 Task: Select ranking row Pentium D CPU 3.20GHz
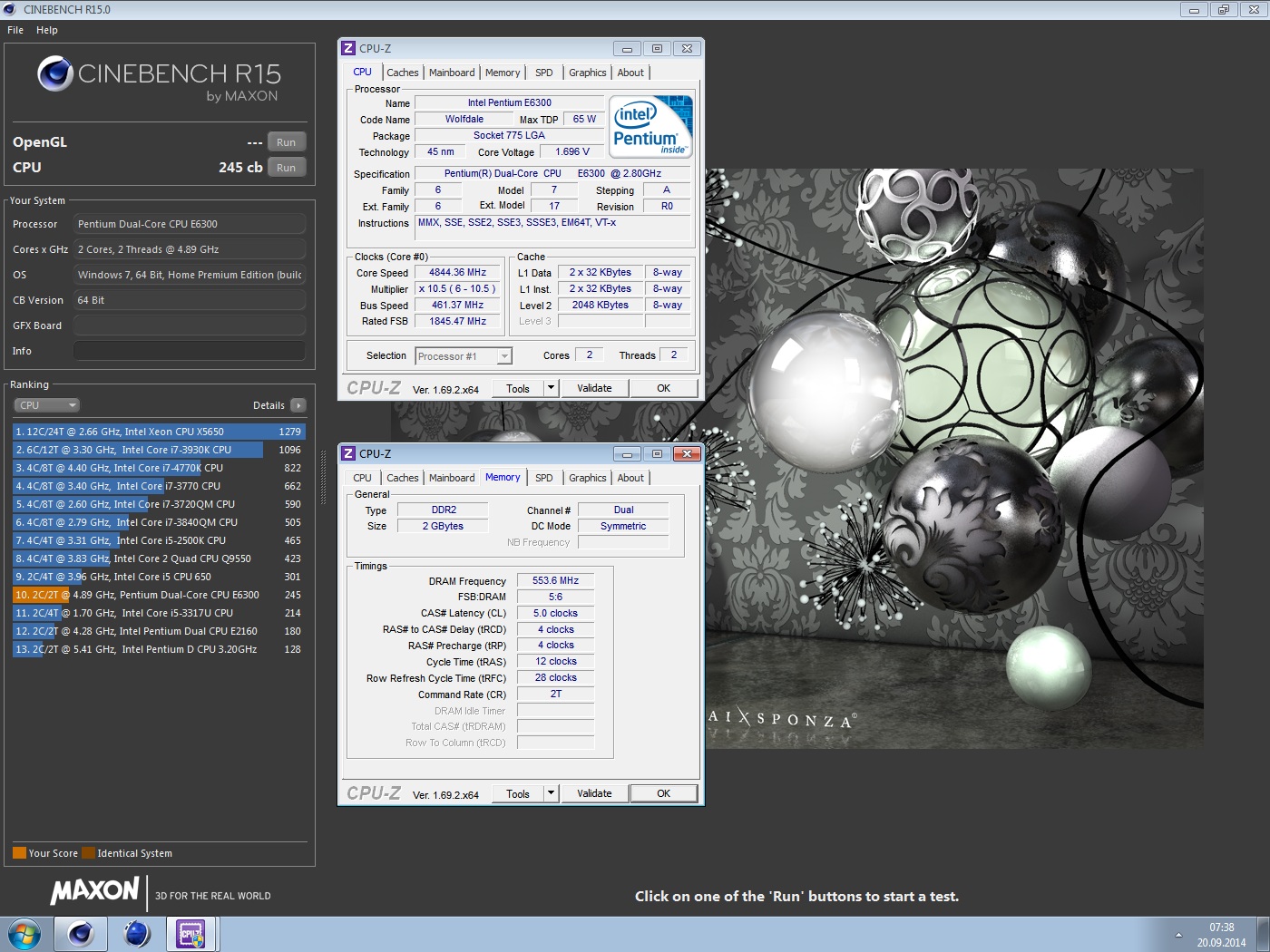point(159,649)
